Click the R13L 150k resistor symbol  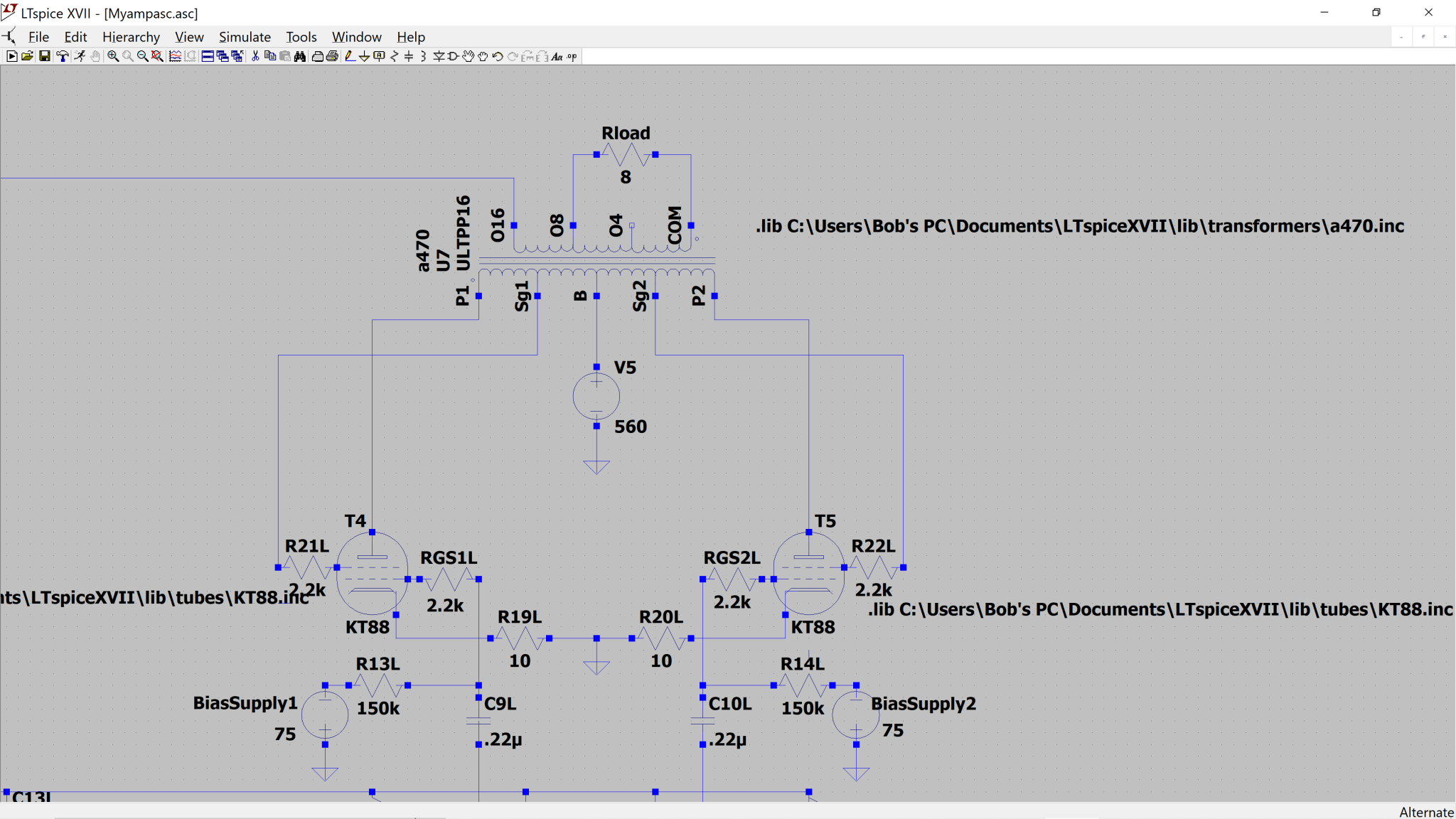pyautogui.click(x=378, y=685)
